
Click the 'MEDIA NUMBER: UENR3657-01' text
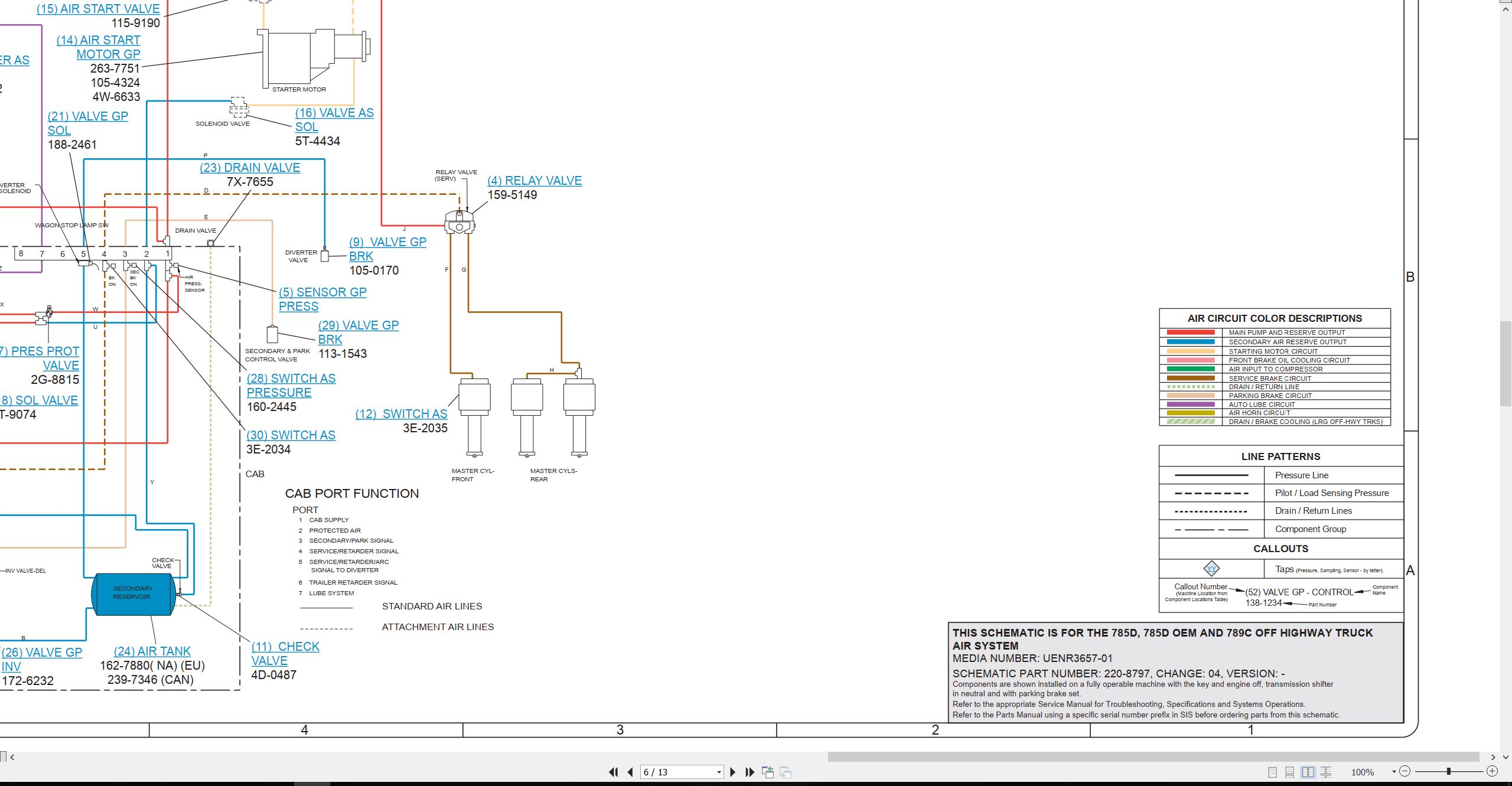tap(1032, 658)
